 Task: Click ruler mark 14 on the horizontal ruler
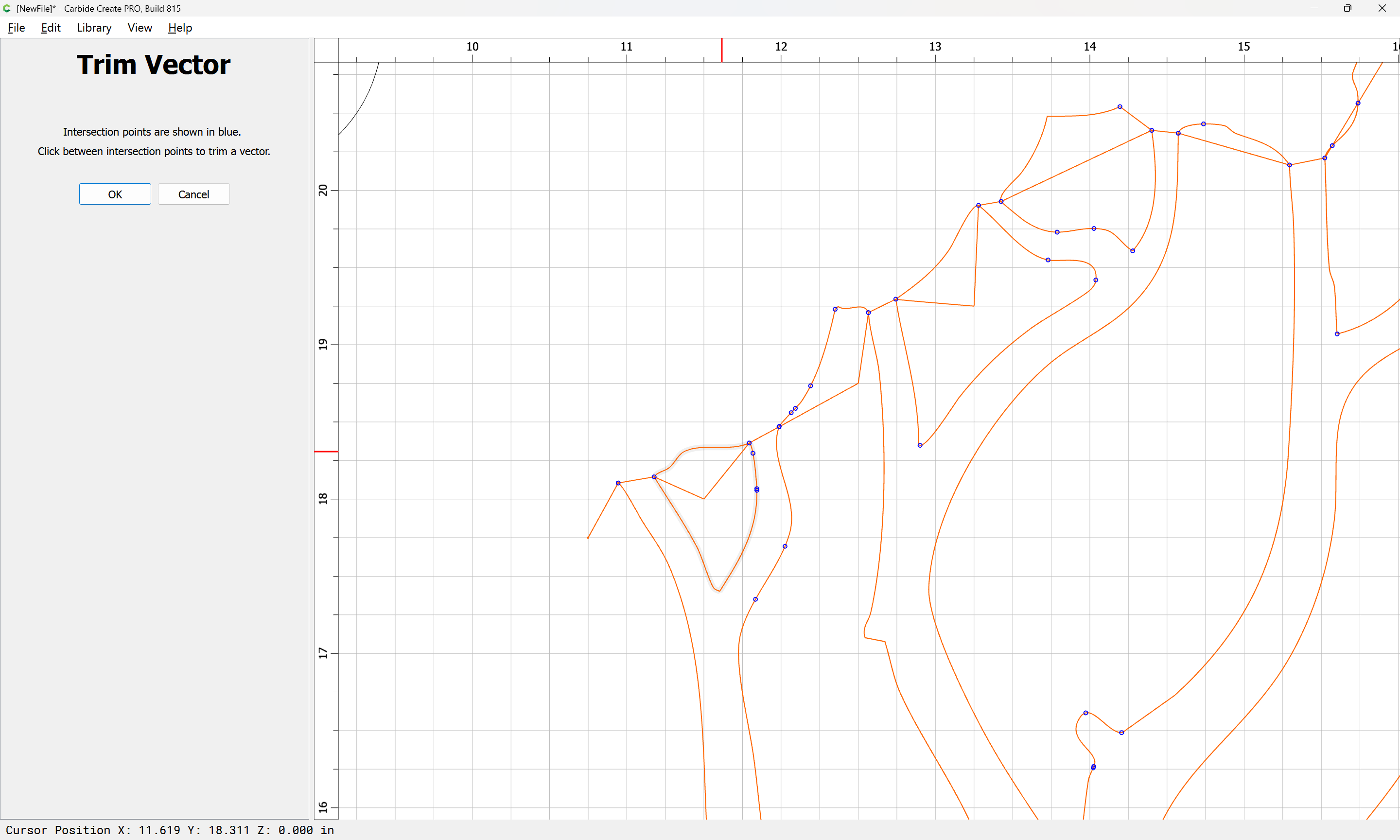[1089, 46]
